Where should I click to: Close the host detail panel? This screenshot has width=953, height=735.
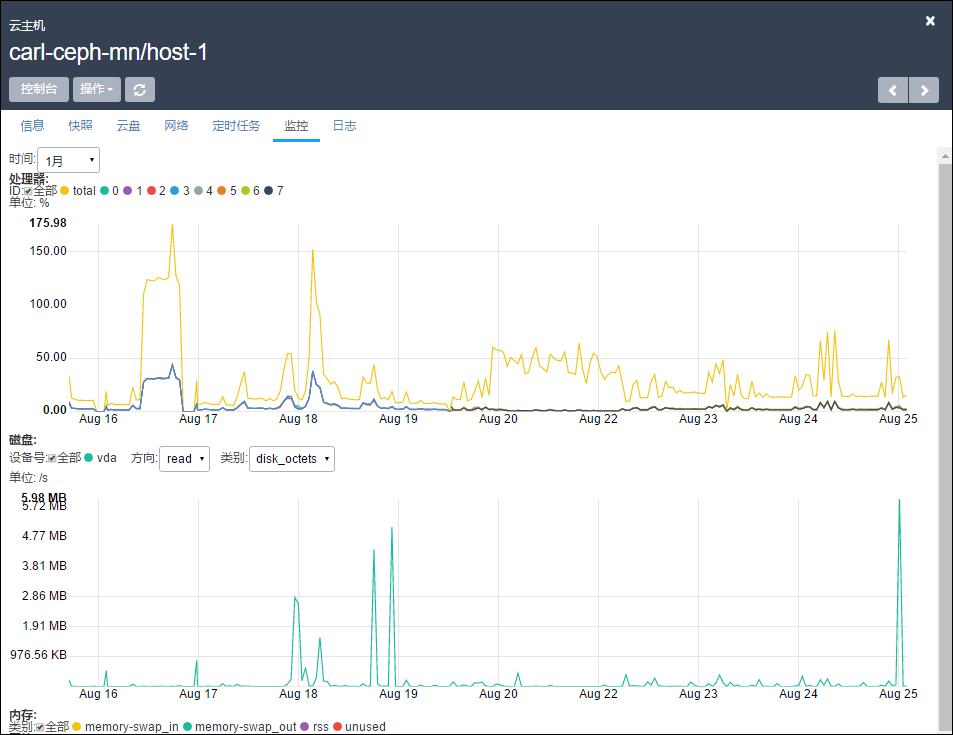(930, 21)
